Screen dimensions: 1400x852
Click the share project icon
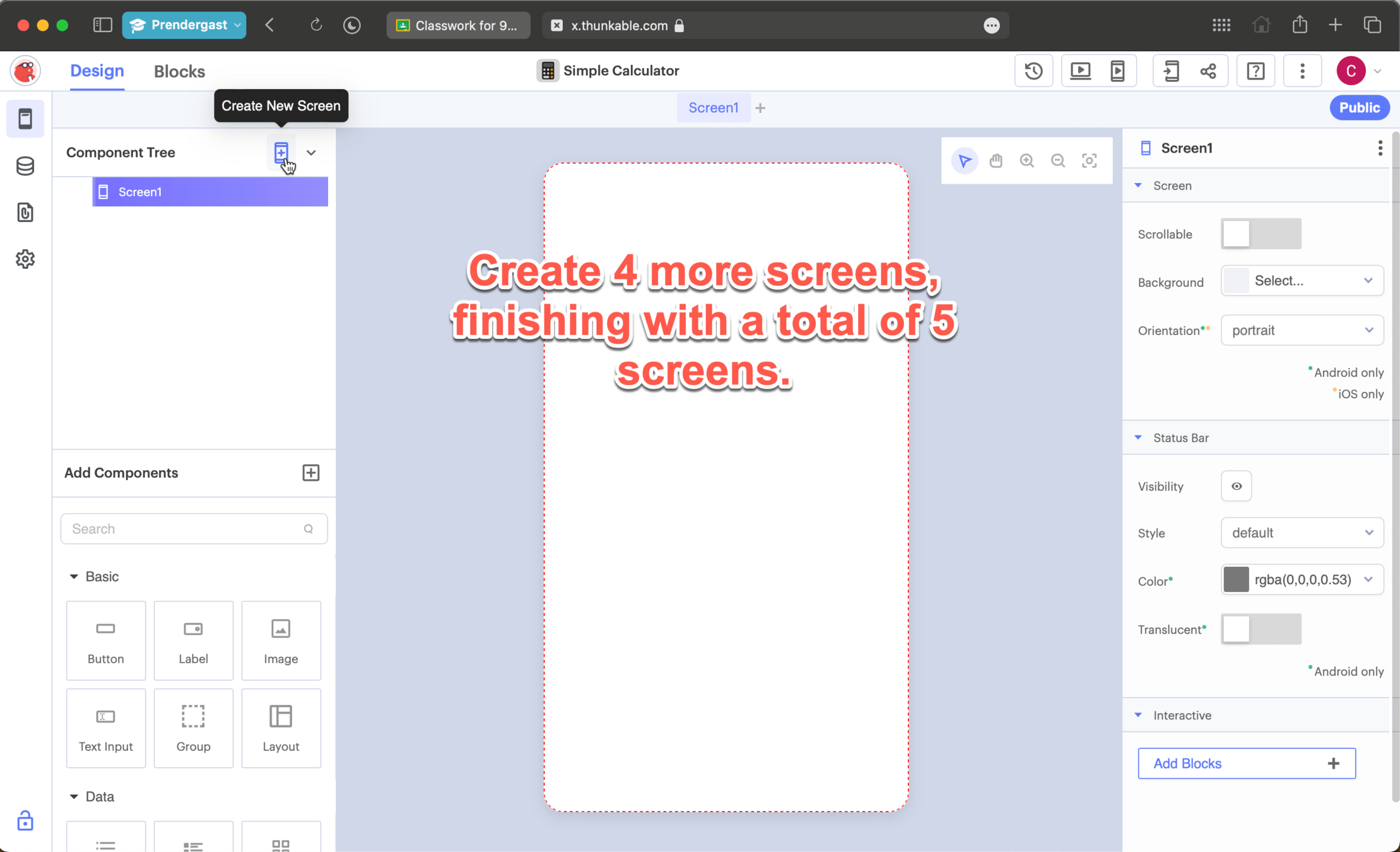pos(1208,71)
